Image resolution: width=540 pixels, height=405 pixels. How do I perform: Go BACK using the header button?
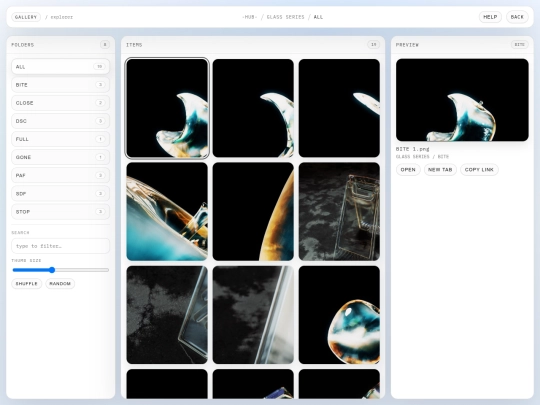pos(517,17)
